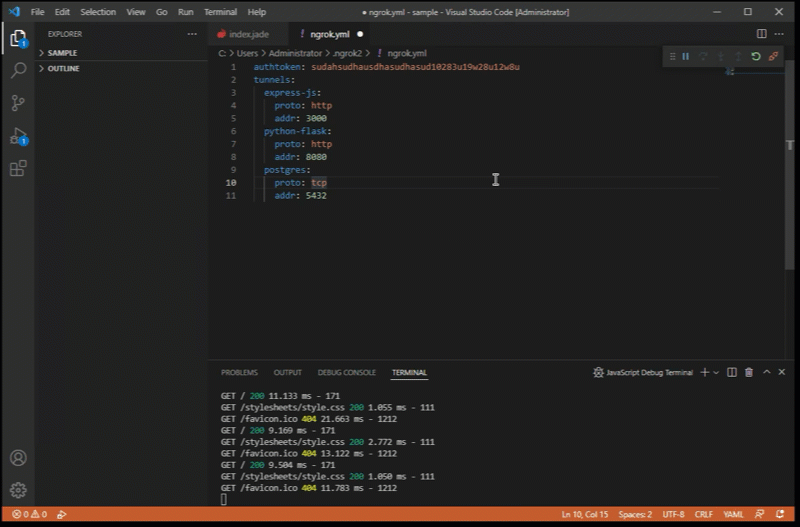Viewport: 800px width, 527px height.
Task: Switch to the DEBUG CONSOLE tab
Action: [346, 372]
